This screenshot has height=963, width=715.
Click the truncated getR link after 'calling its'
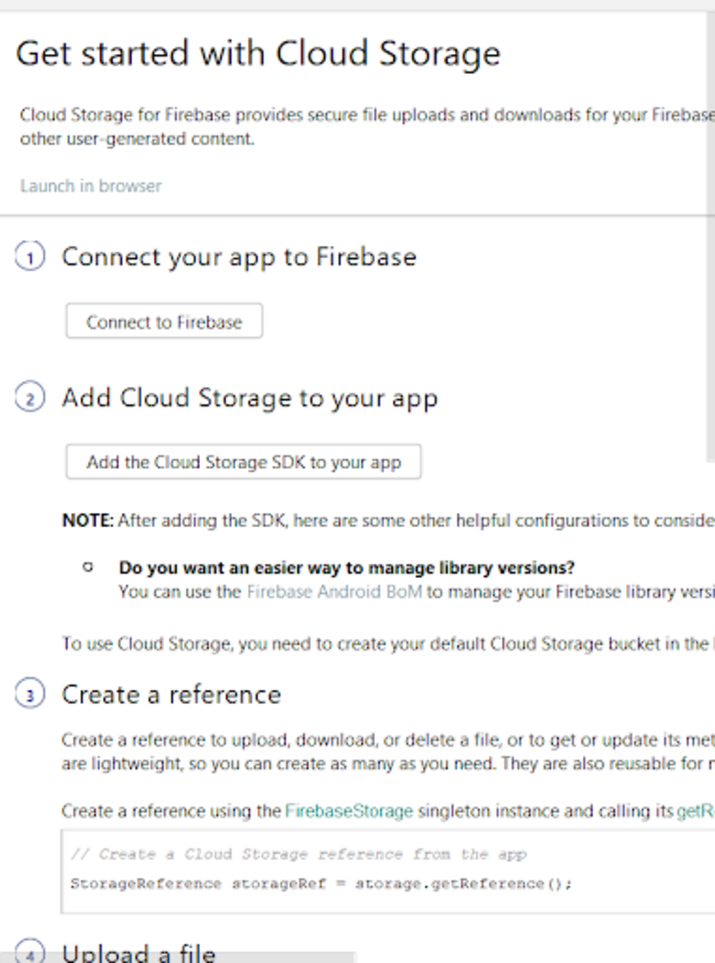click(695, 811)
